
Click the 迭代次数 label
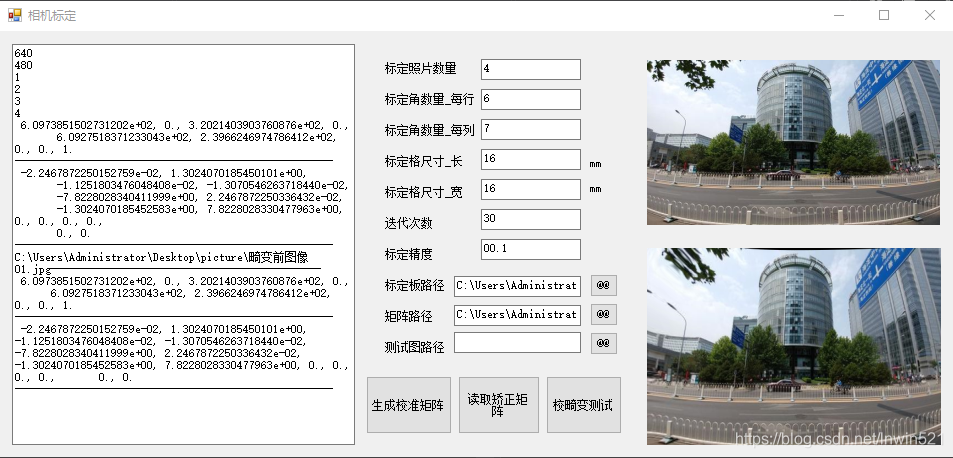408,223
